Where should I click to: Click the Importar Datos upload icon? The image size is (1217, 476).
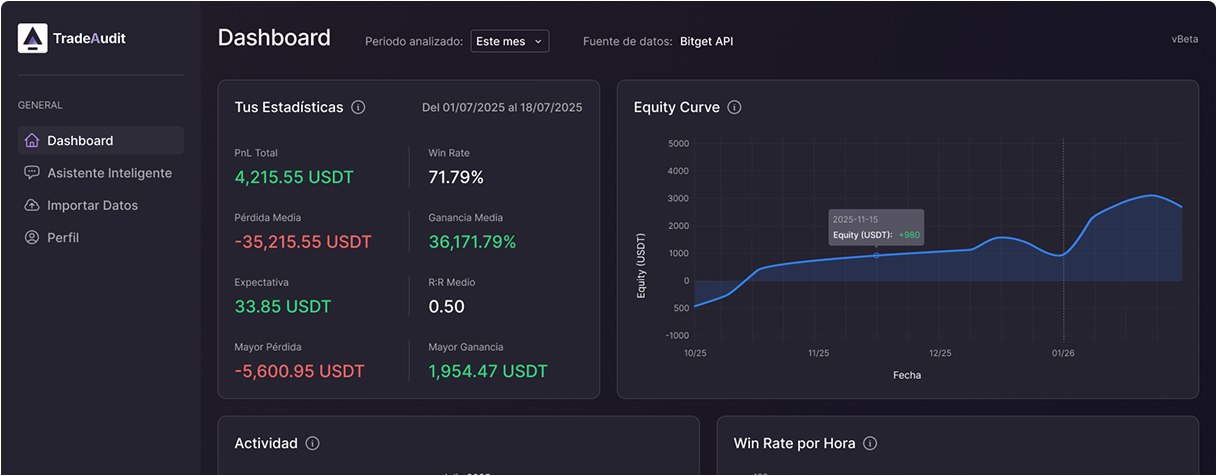click(32, 205)
